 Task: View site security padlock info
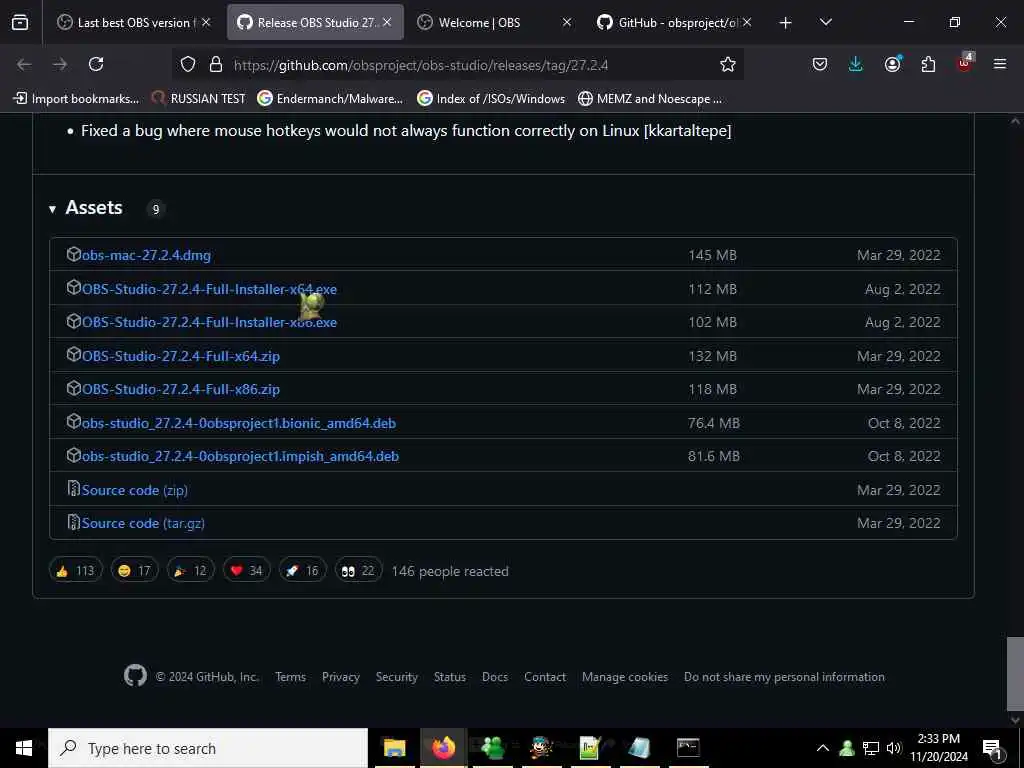[x=216, y=64]
